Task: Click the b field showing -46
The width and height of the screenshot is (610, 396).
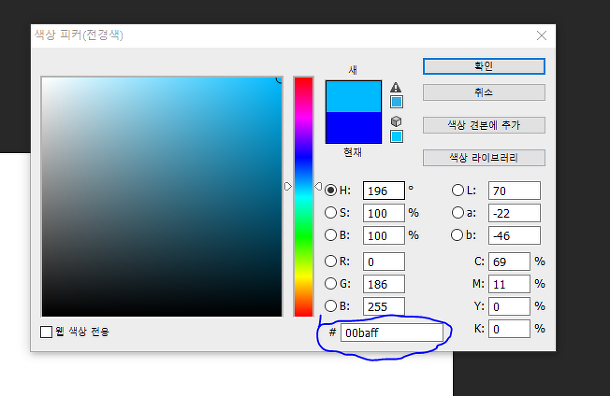Action: [x=514, y=236]
